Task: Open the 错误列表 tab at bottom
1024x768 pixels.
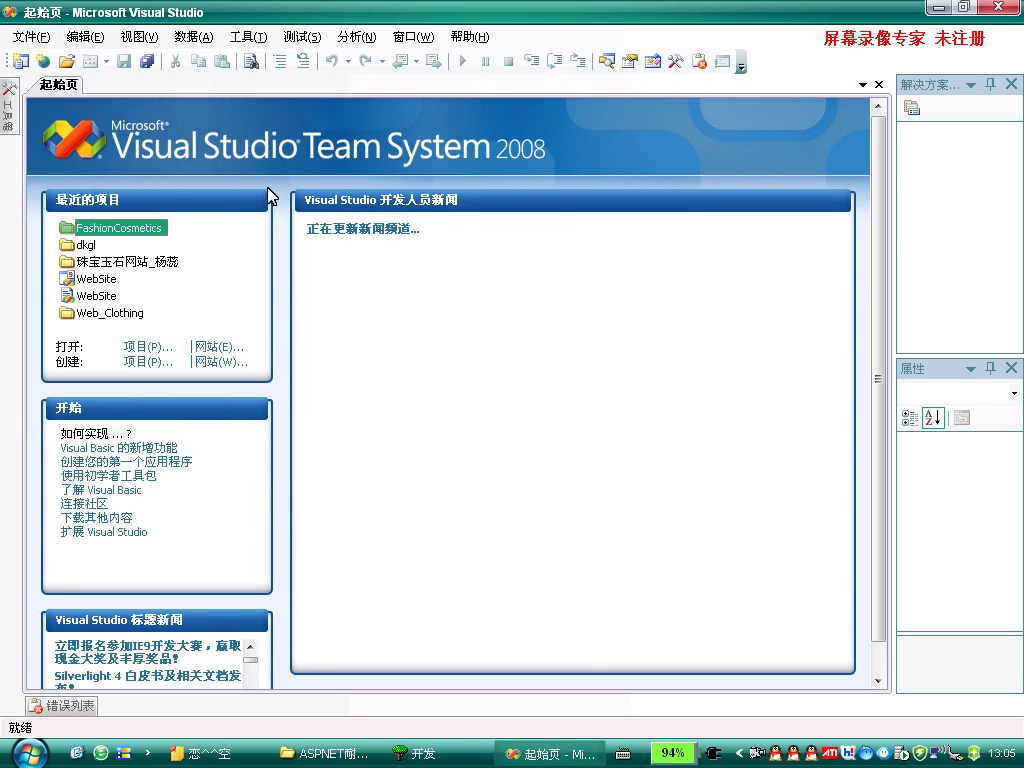Action: tap(62, 706)
